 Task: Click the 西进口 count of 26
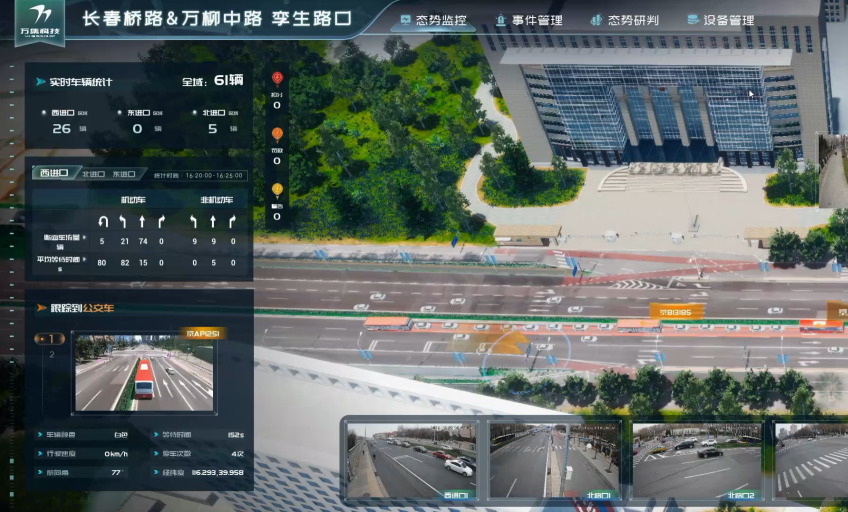pyautogui.click(x=62, y=129)
